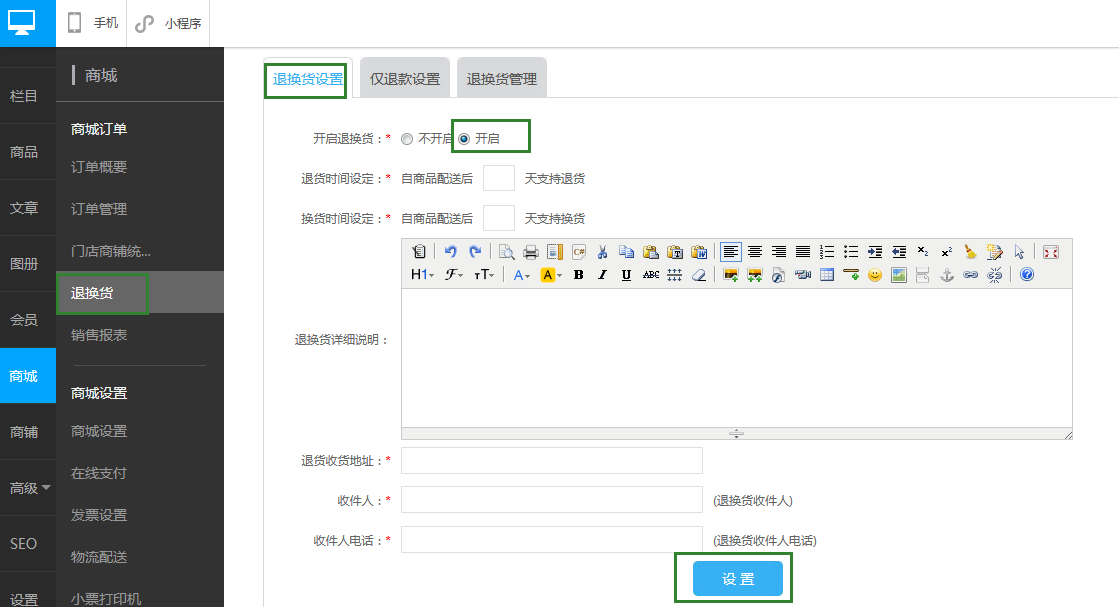Insert a single image in editor
Screen dimensions: 1119x607
coord(730,275)
